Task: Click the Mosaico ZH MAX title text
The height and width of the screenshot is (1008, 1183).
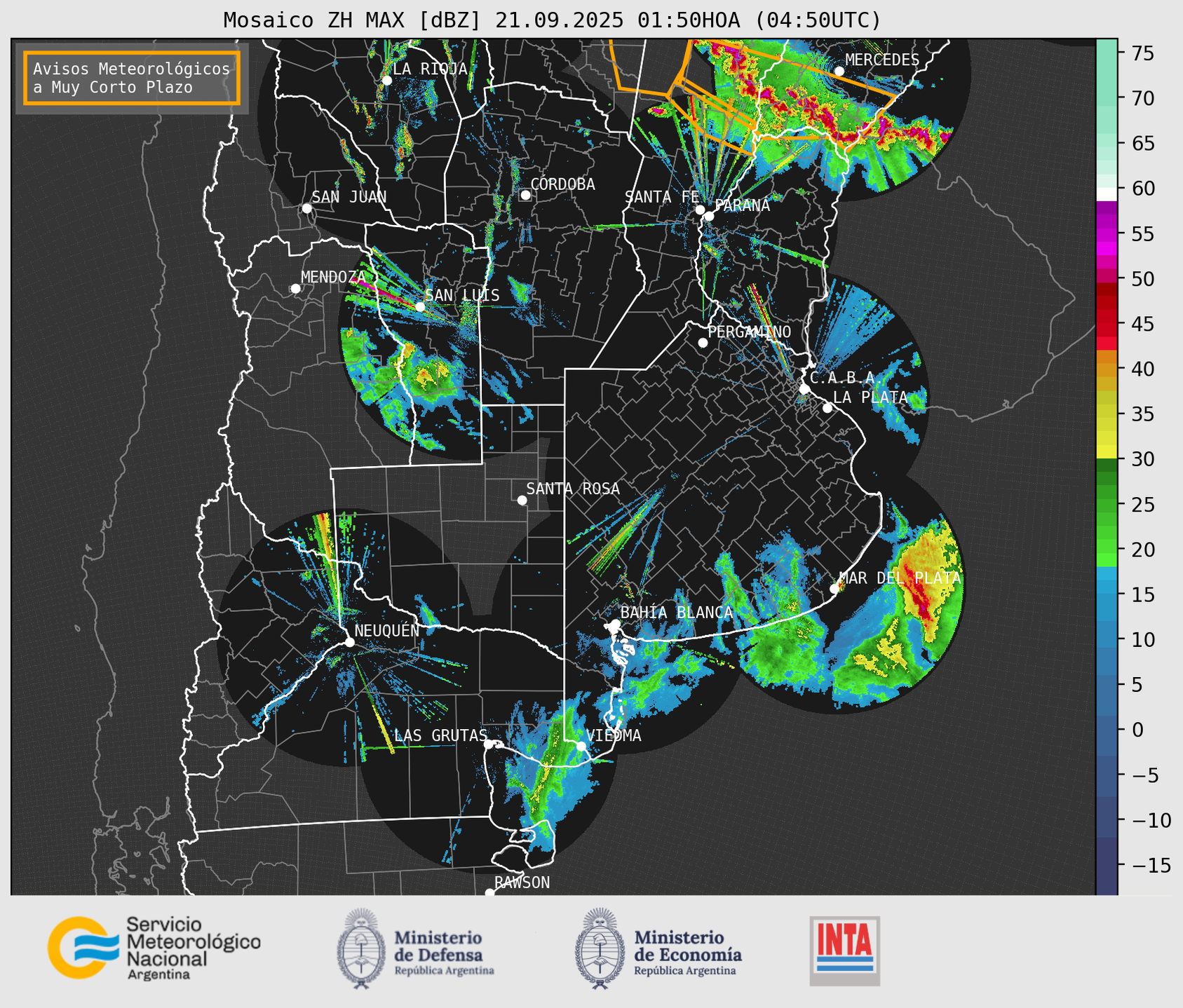Action: point(552,20)
